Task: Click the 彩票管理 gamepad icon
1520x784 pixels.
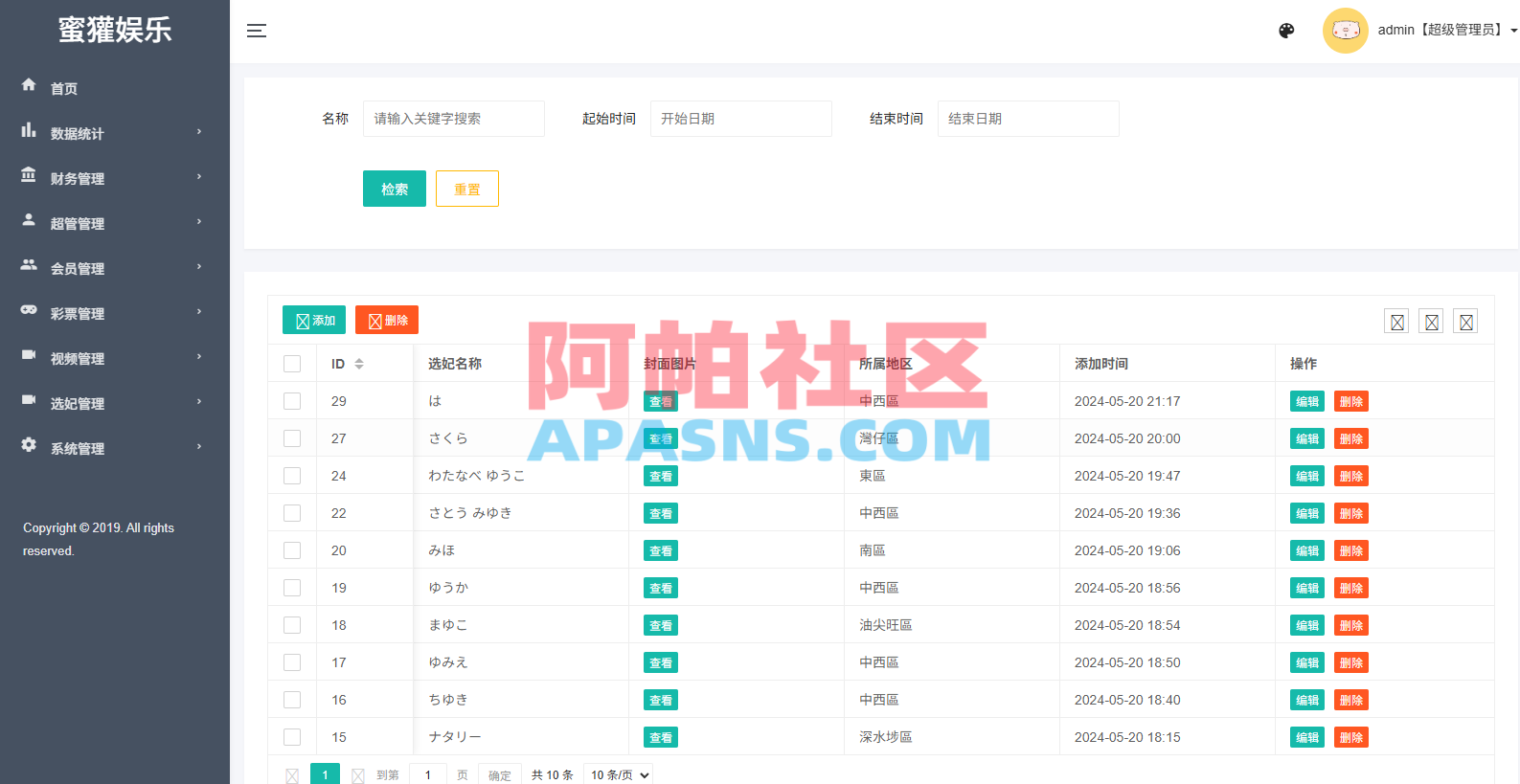Action: pyautogui.click(x=29, y=310)
